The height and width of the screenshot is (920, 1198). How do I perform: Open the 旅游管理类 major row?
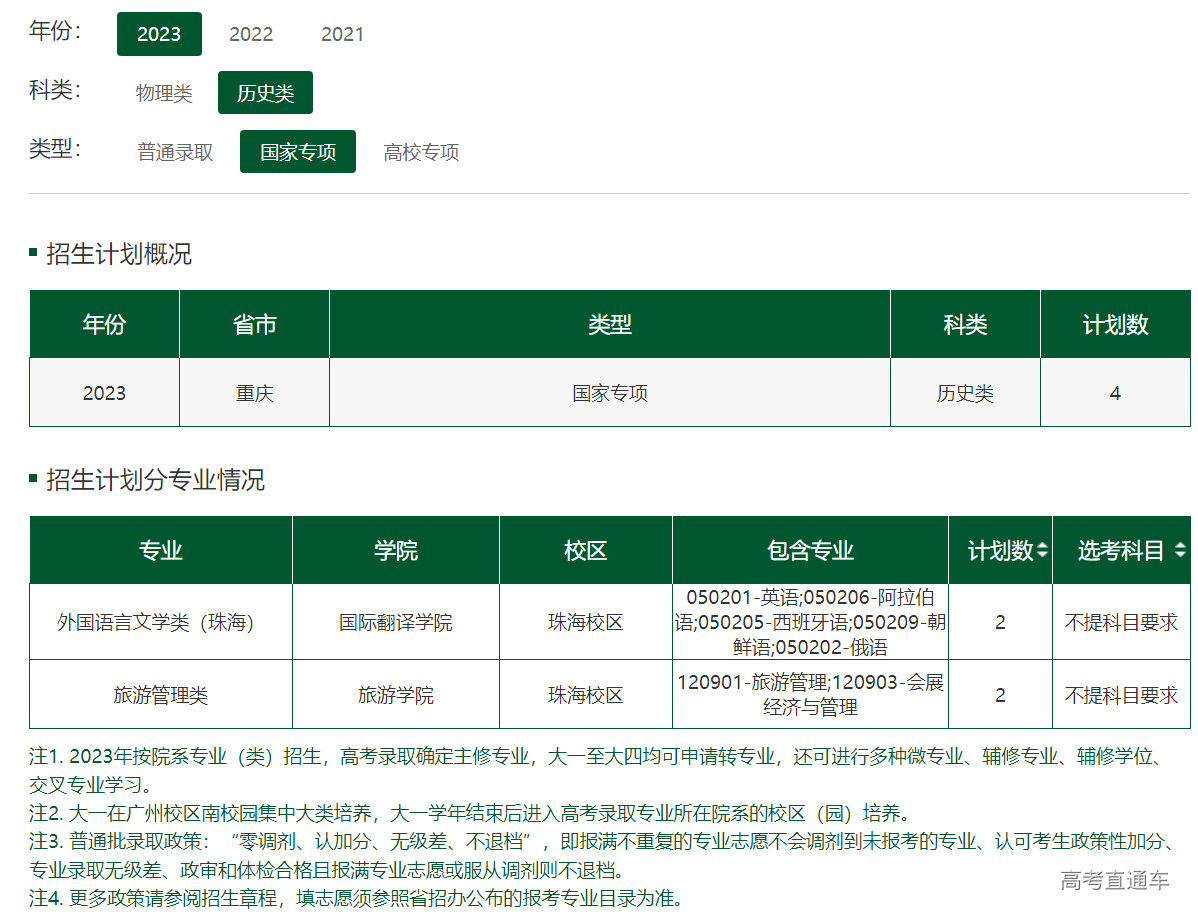160,695
